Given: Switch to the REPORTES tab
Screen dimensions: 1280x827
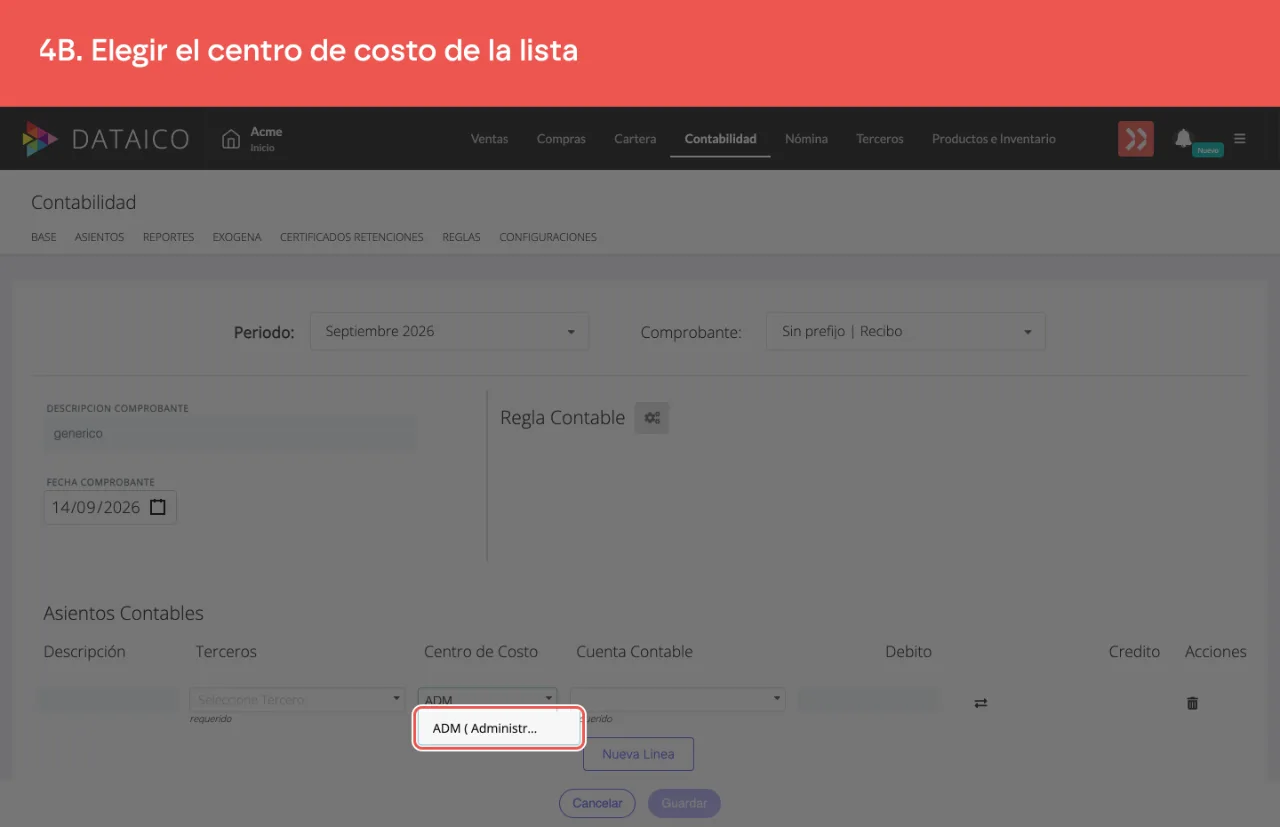Looking at the screenshot, I should [168, 237].
